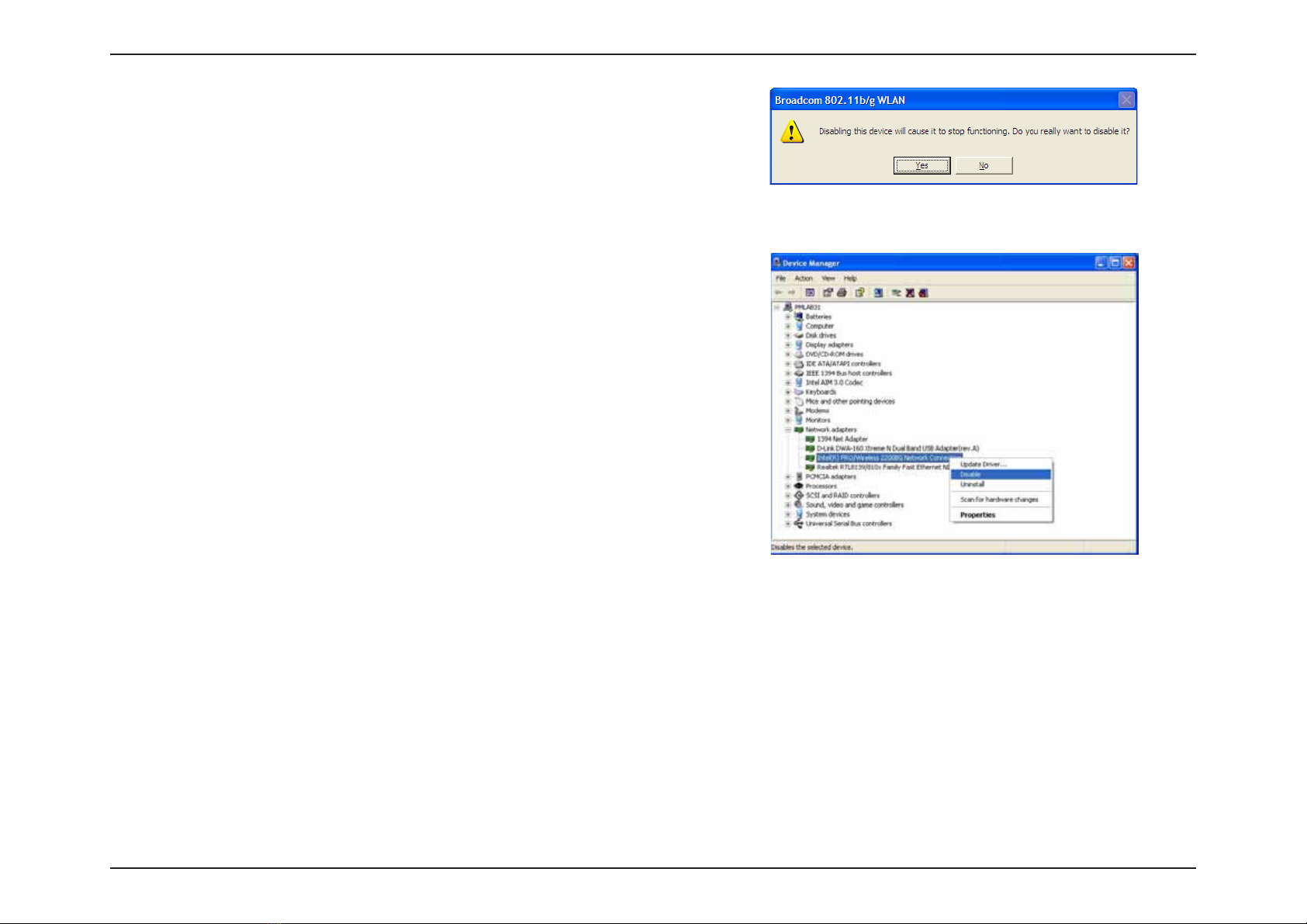Click the Modems device icon

[799, 410]
